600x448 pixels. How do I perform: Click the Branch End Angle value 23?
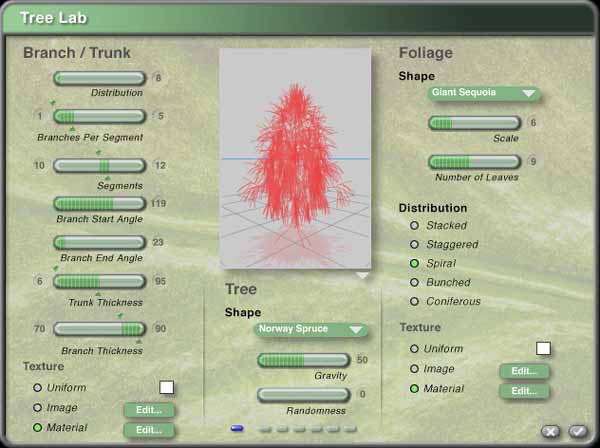pyautogui.click(x=158, y=242)
